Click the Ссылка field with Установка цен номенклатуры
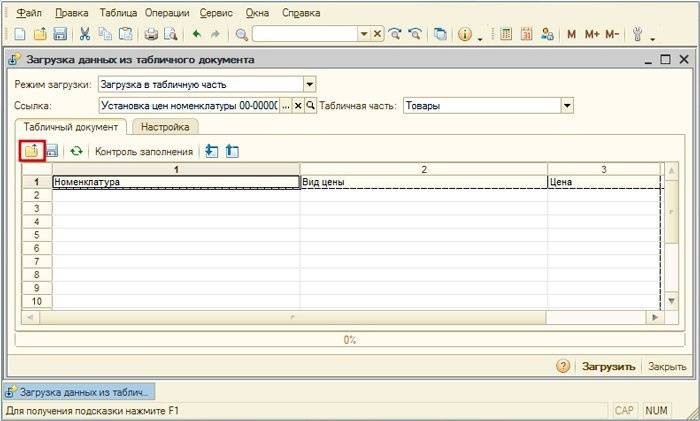 189,106
